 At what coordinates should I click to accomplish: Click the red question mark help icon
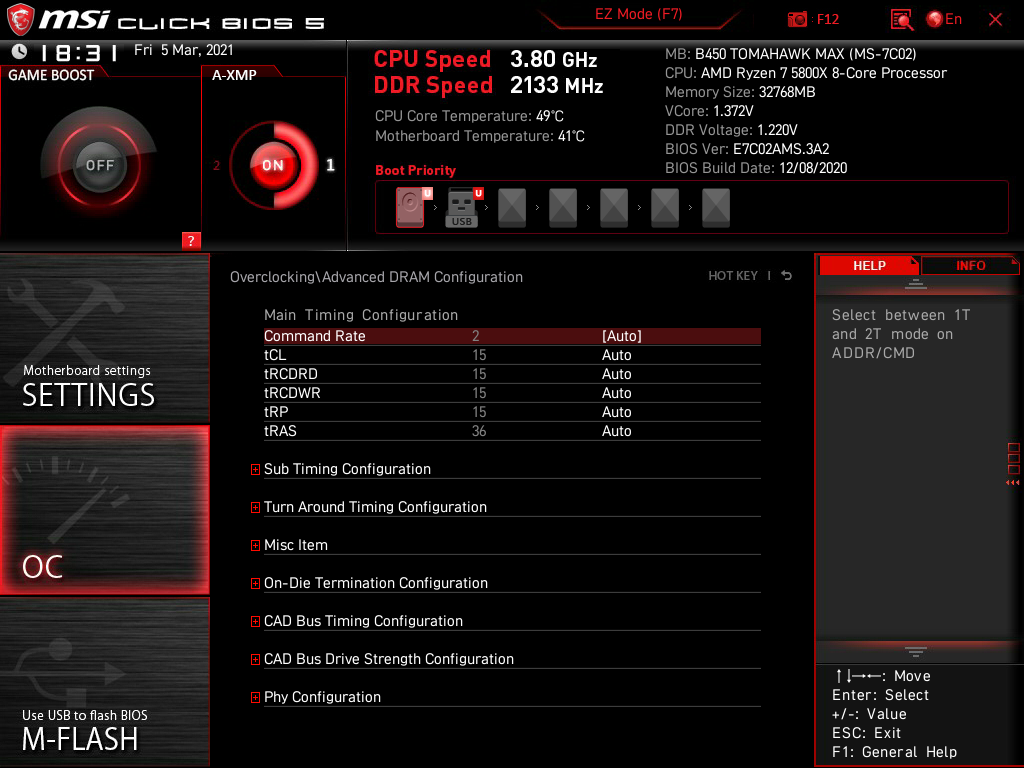[x=191, y=240]
